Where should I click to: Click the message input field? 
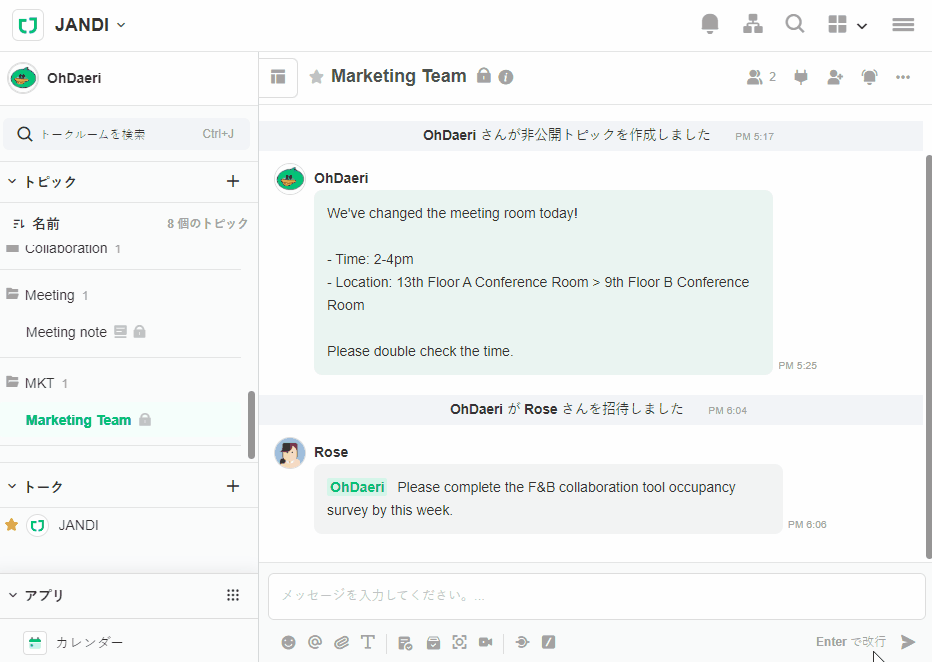click(596, 596)
